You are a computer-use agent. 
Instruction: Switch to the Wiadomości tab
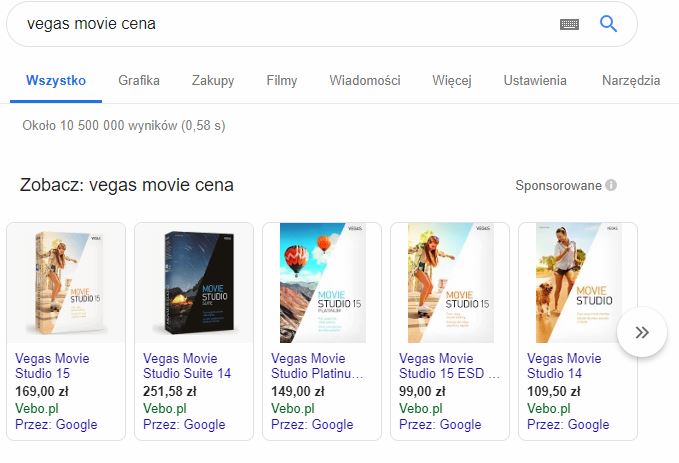pos(365,81)
